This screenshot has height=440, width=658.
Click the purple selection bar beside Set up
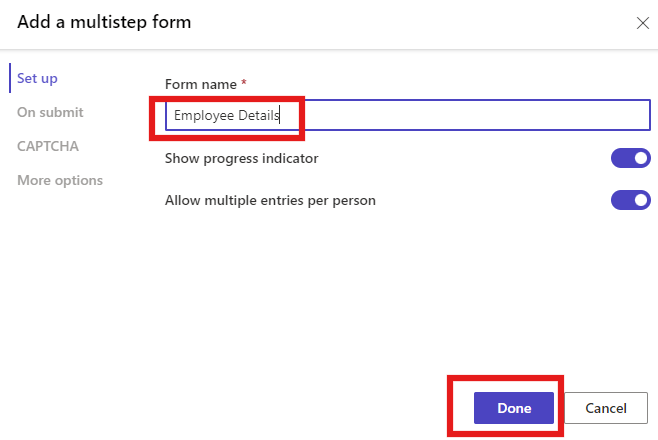pyautogui.click(x=10, y=78)
